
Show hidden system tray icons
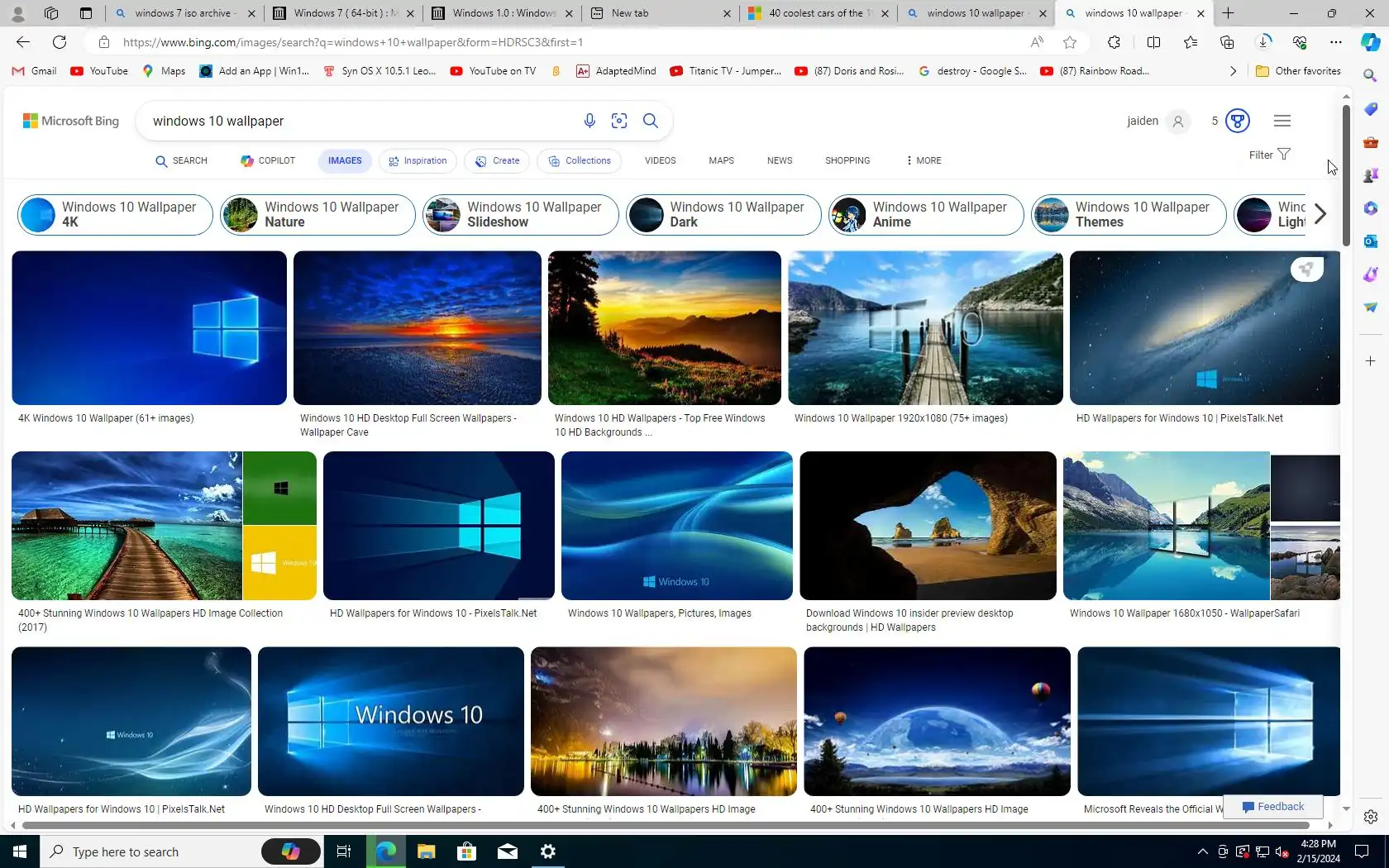coord(1203,851)
